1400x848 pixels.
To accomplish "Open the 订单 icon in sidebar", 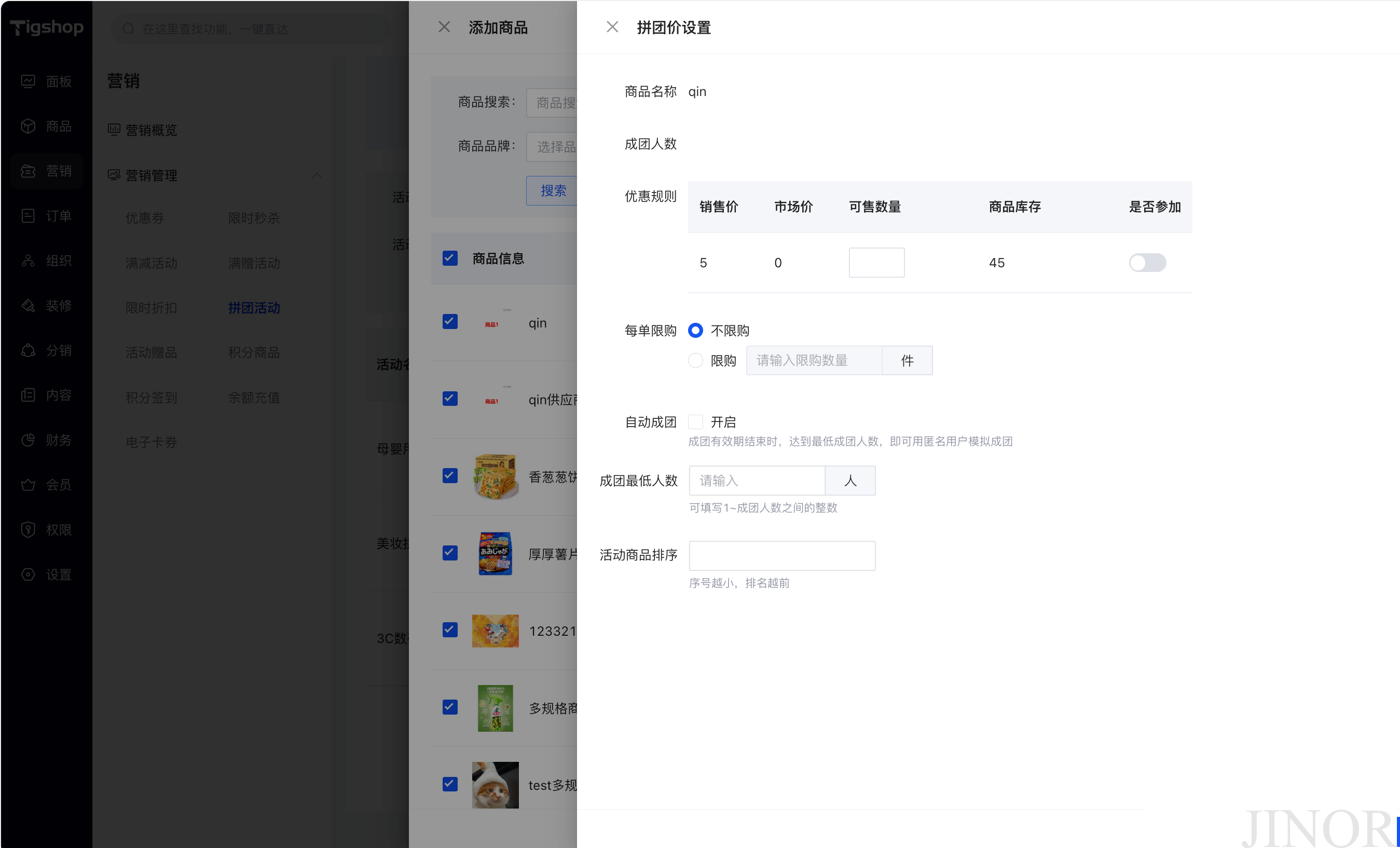I will (x=29, y=216).
